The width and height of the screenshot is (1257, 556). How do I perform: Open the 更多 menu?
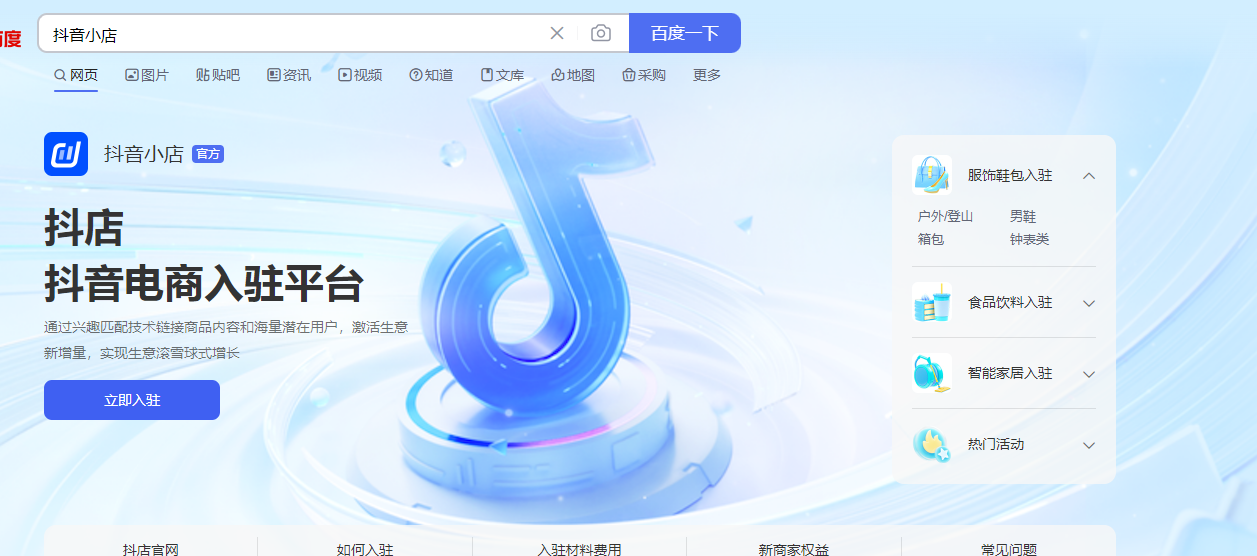point(707,75)
